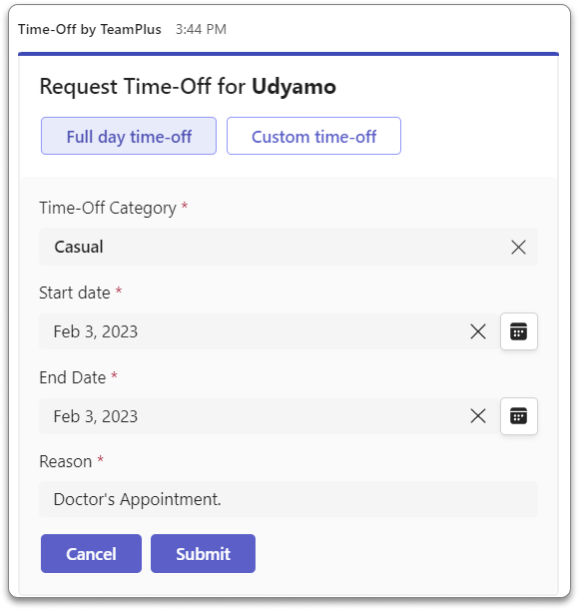Click the 3:44 PM message timestamp
579x610 pixels.
[x=201, y=29]
